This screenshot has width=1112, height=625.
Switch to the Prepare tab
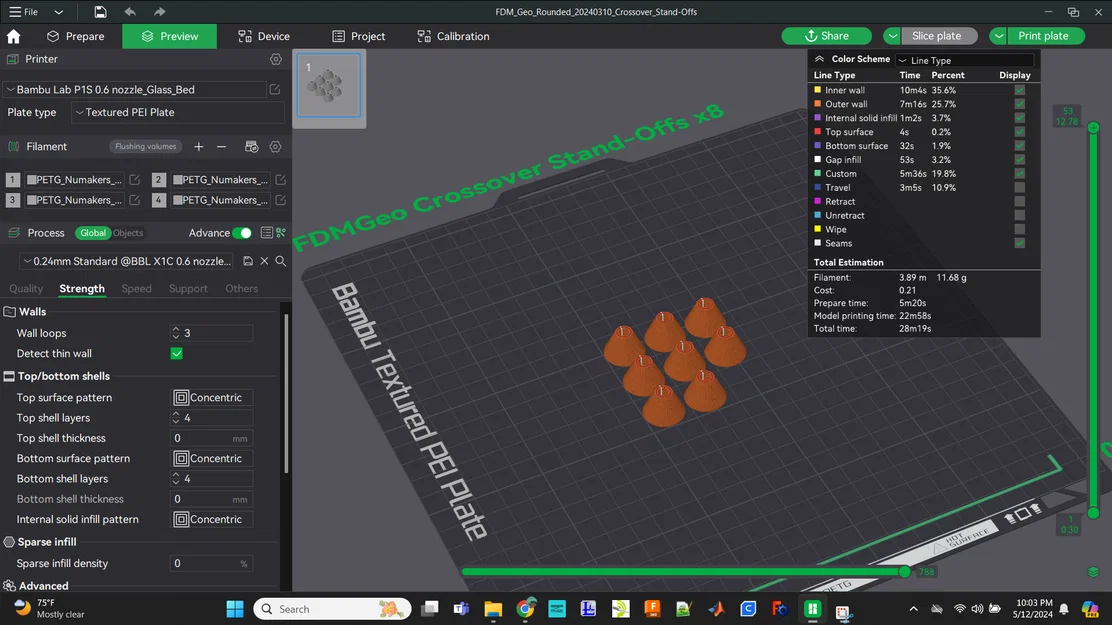pos(76,36)
